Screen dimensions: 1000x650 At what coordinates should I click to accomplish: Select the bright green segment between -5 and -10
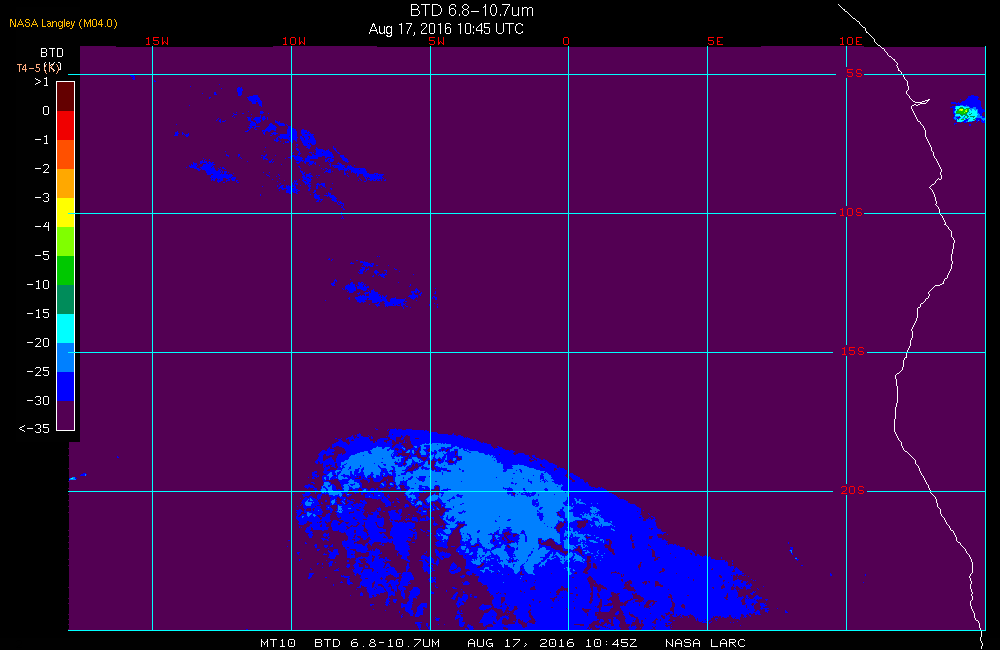pyautogui.click(x=66, y=270)
